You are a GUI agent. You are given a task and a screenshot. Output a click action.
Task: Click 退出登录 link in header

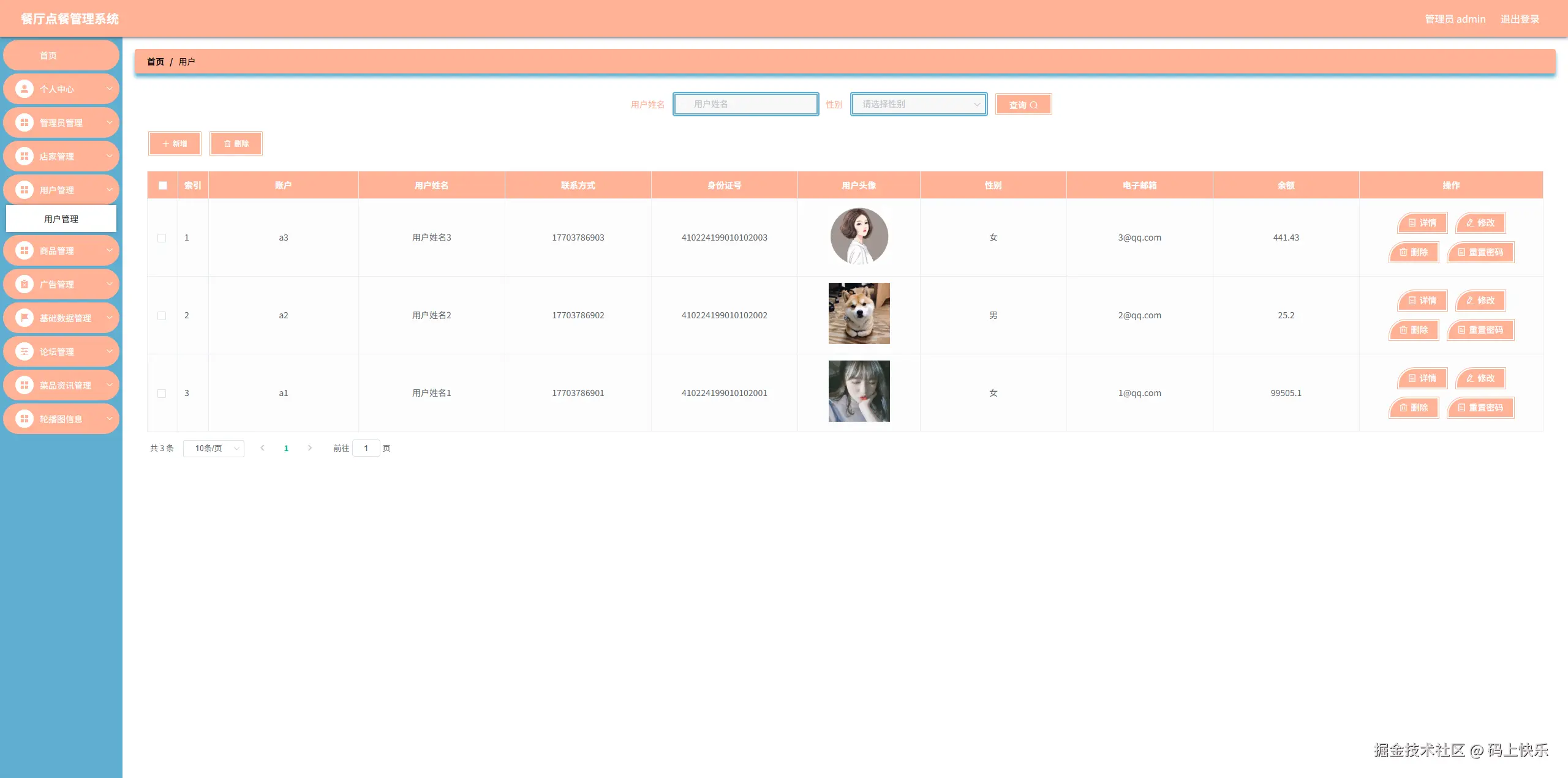[1520, 19]
